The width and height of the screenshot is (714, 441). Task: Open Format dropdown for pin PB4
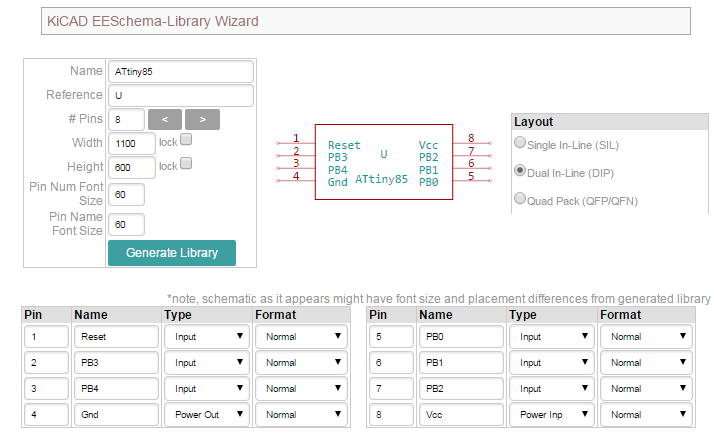click(301, 389)
